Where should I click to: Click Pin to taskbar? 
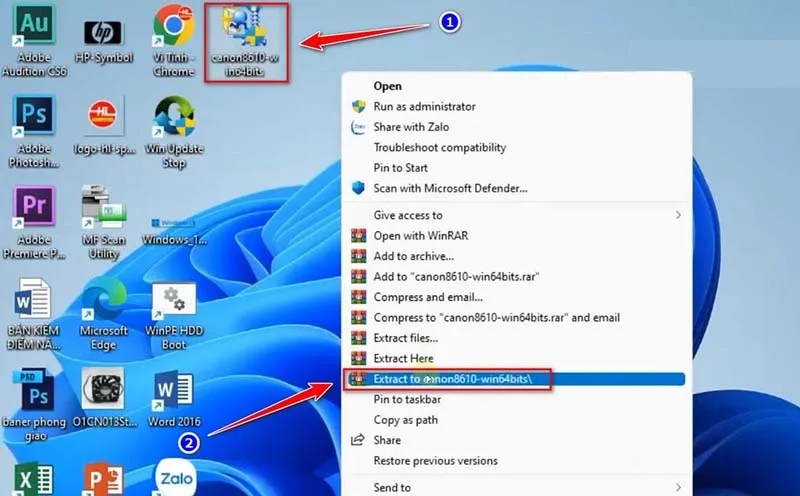coord(517,399)
